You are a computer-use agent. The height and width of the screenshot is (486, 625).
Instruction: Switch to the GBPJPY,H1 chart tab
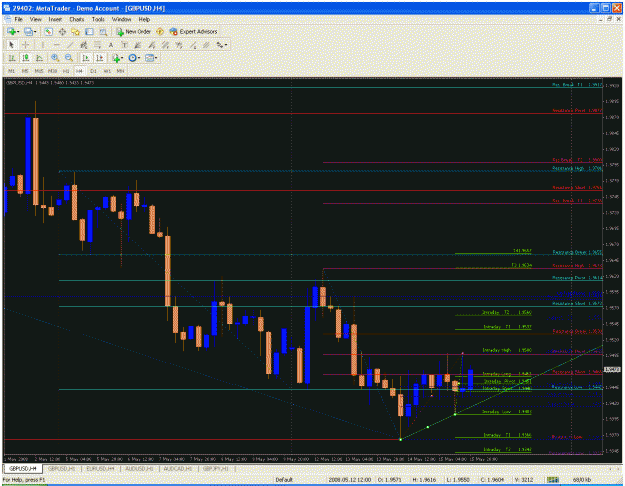pos(216,469)
